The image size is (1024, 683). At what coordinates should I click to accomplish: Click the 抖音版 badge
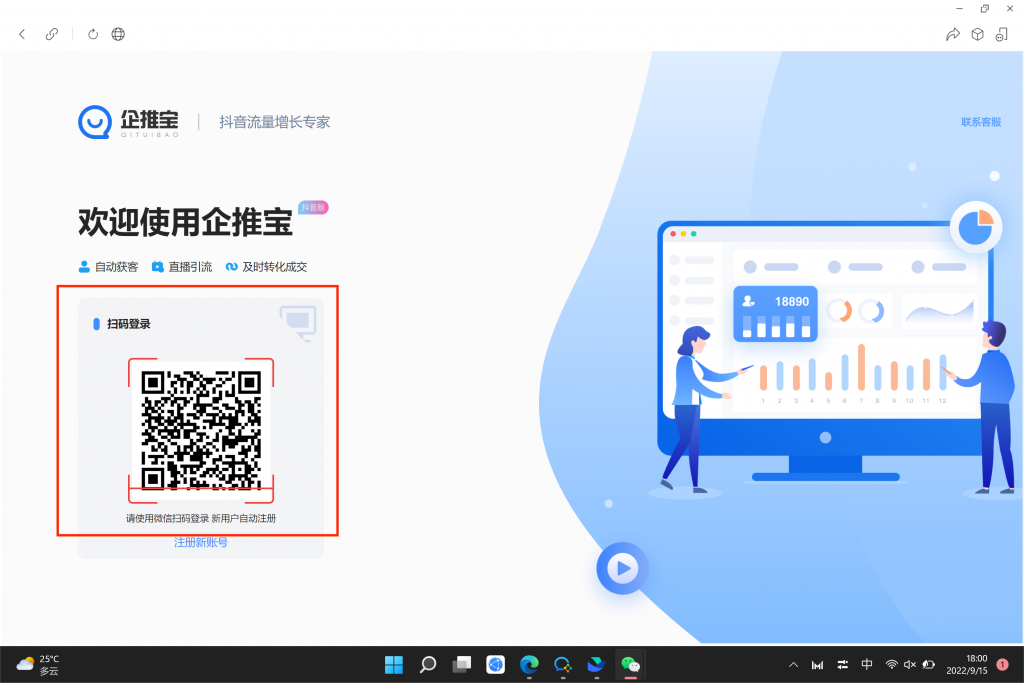[313, 208]
